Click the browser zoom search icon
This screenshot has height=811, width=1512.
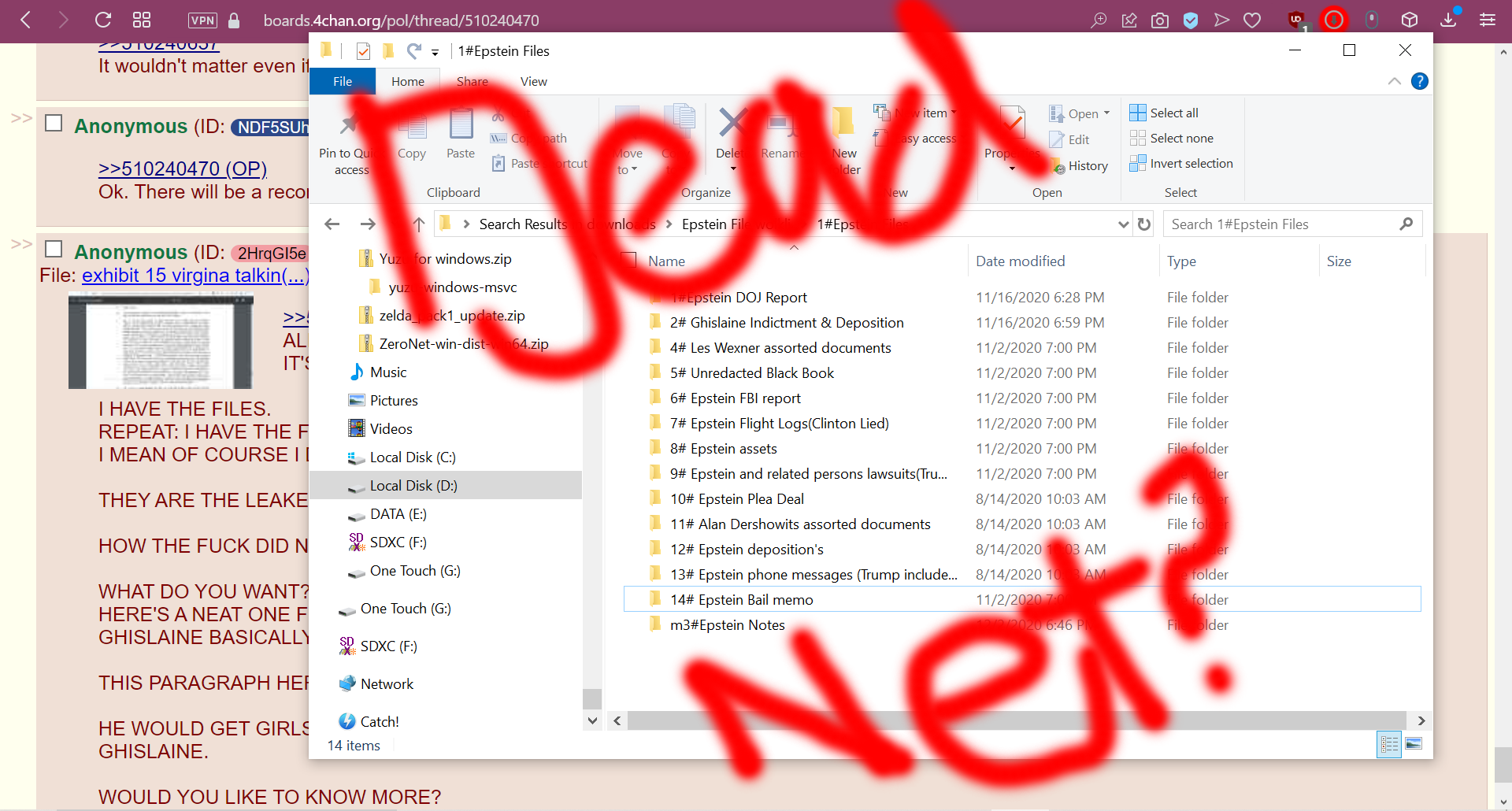pos(1099,20)
